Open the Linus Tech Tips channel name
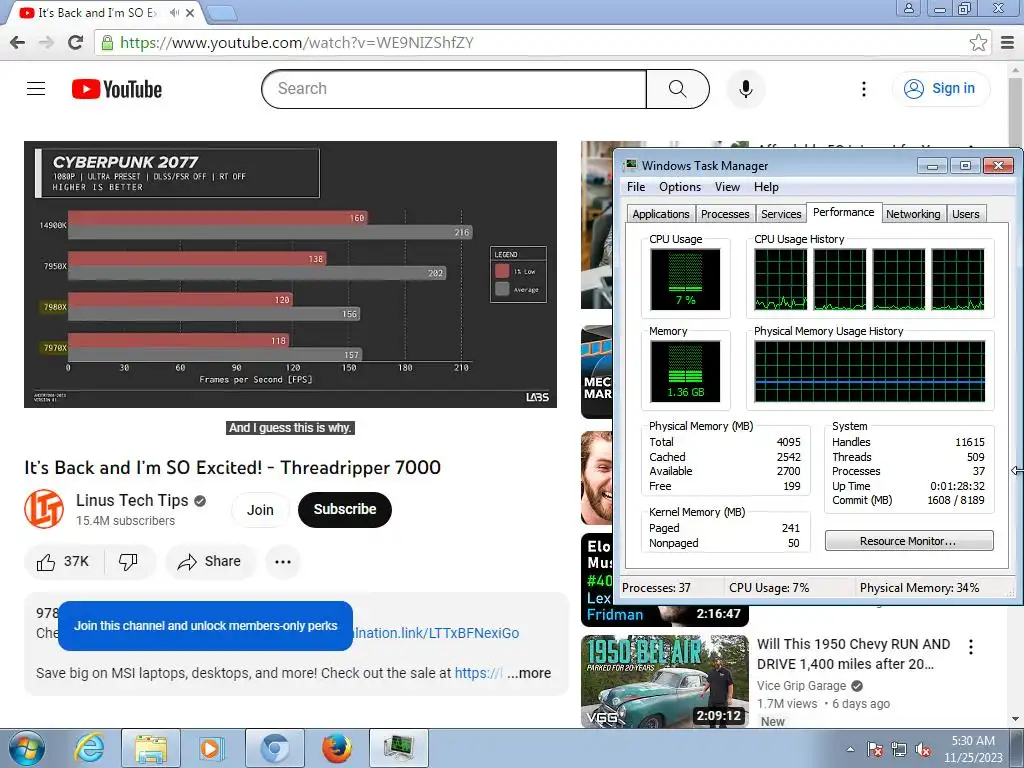The image size is (1024, 768). pos(132,500)
